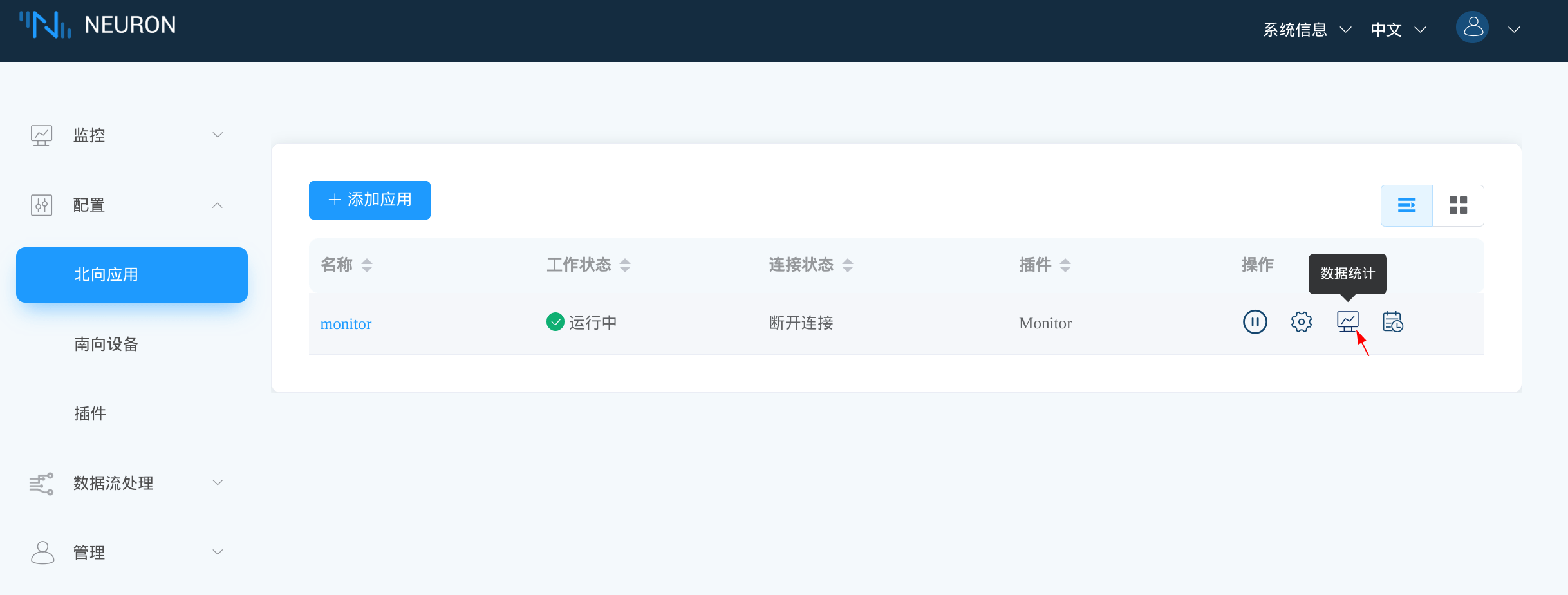Switch to list view layout

click(1407, 205)
